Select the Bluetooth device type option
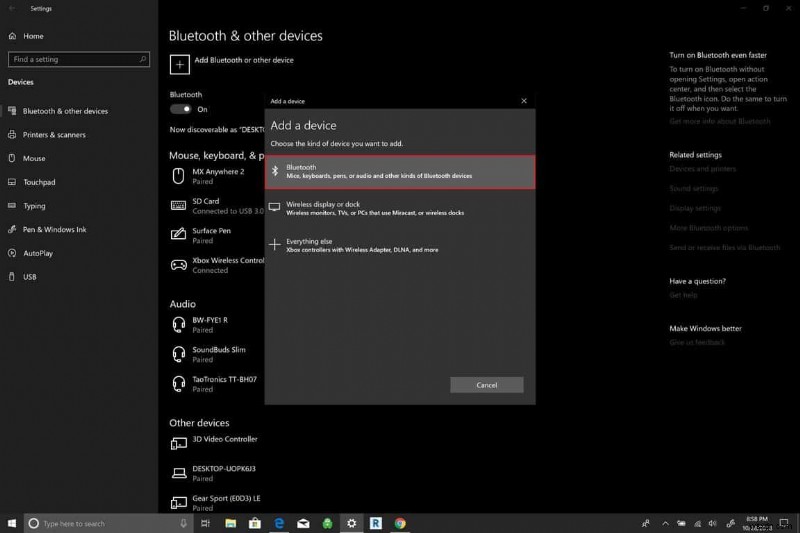The width and height of the screenshot is (800, 533). click(x=399, y=171)
